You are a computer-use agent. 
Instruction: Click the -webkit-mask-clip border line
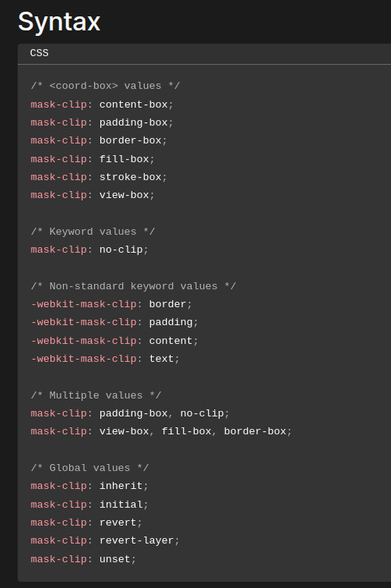111,304
